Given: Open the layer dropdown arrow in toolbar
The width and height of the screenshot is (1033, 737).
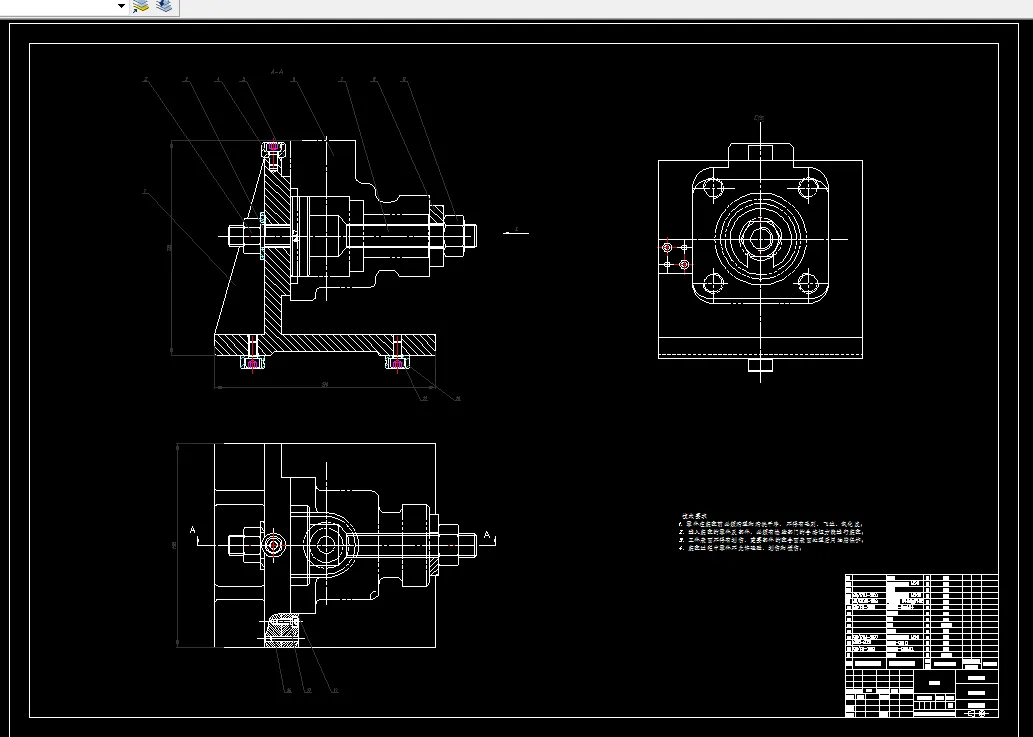Looking at the screenshot, I should click(121, 6).
